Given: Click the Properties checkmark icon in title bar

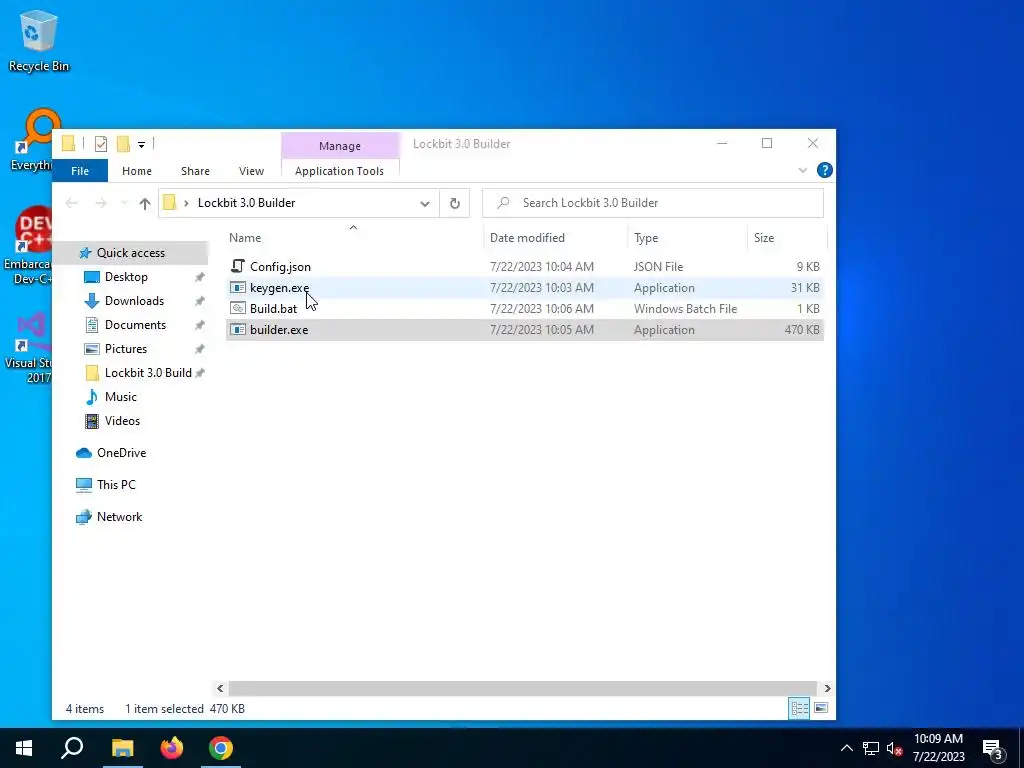Looking at the screenshot, I should click(x=101, y=144).
